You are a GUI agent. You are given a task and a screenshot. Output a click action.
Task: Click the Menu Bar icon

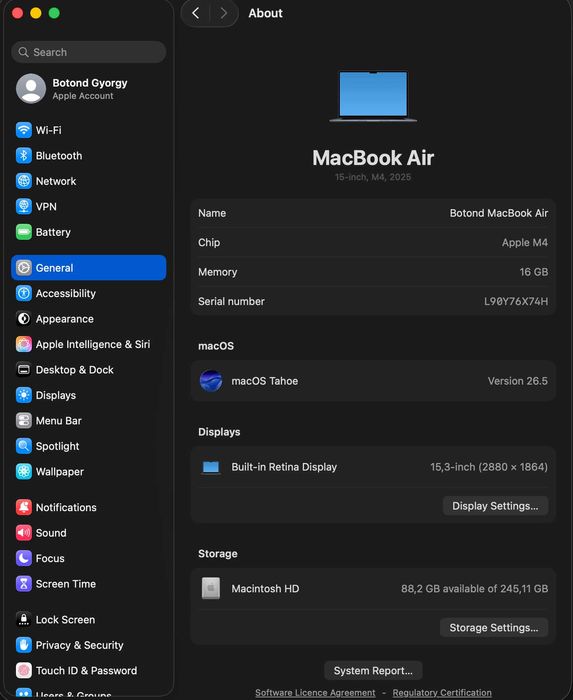coord(24,420)
